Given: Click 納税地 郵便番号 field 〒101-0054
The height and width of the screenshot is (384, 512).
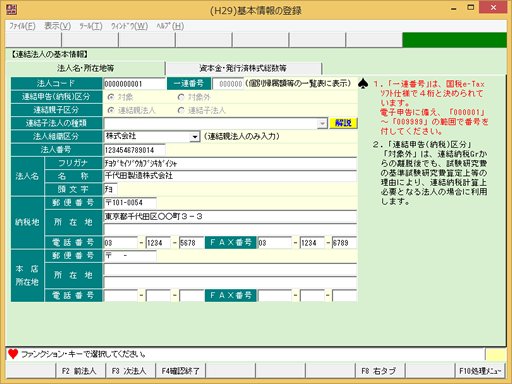Looking at the screenshot, I should pos(130,203).
